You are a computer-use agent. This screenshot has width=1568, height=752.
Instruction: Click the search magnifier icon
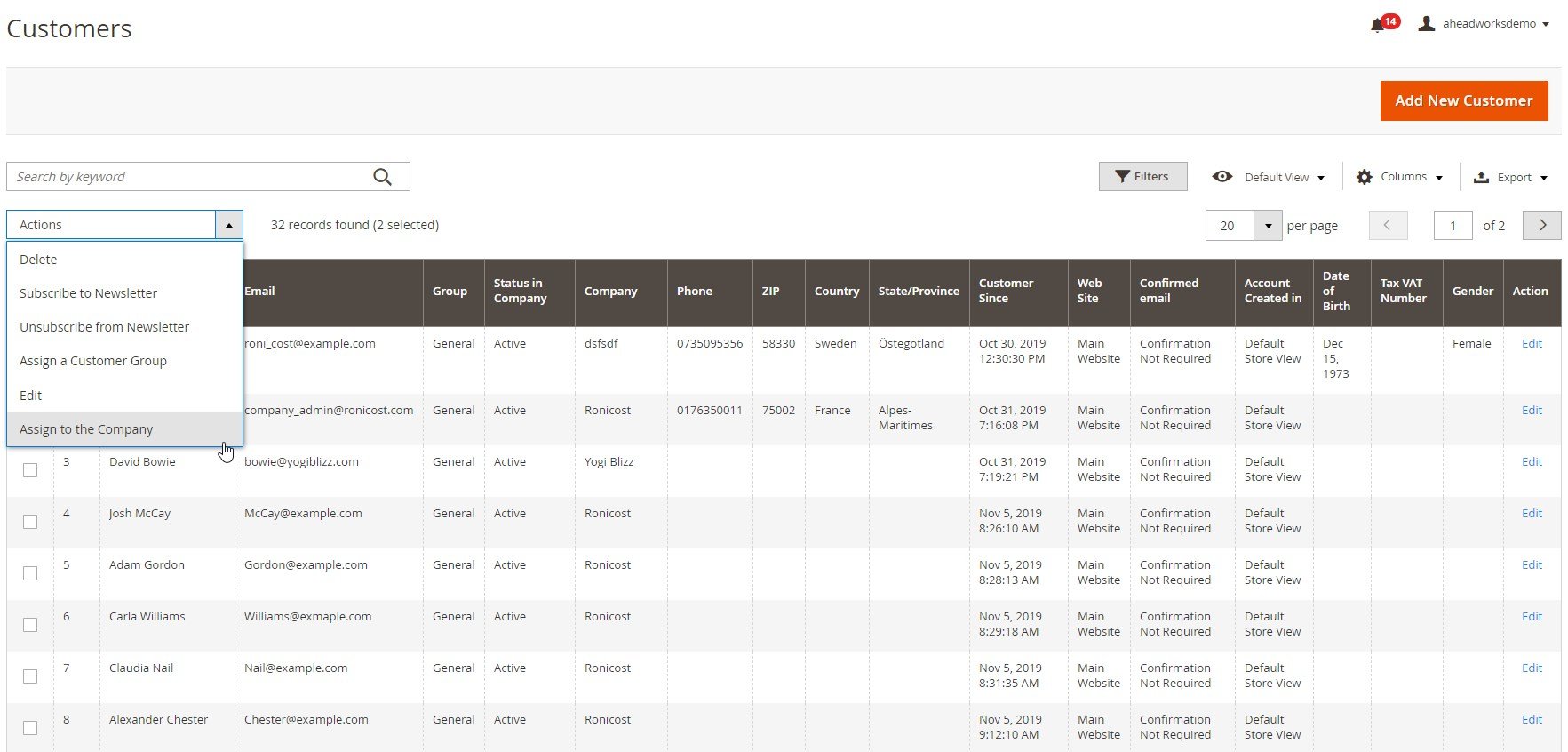point(383,177)
